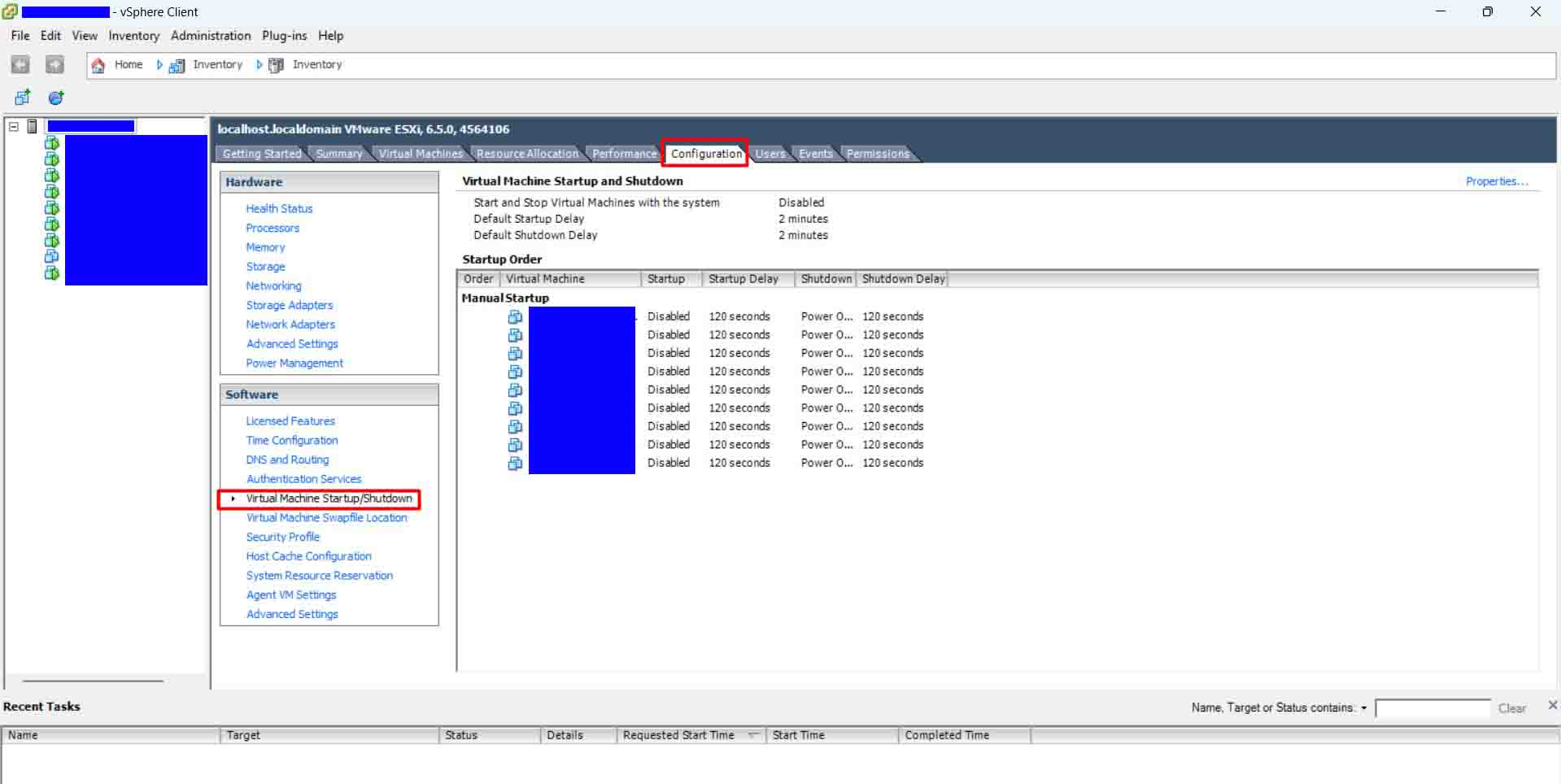Open Storage Adapters in Hardware list
The height and width of the screenshot is (784, 1561).
(289, 305)
